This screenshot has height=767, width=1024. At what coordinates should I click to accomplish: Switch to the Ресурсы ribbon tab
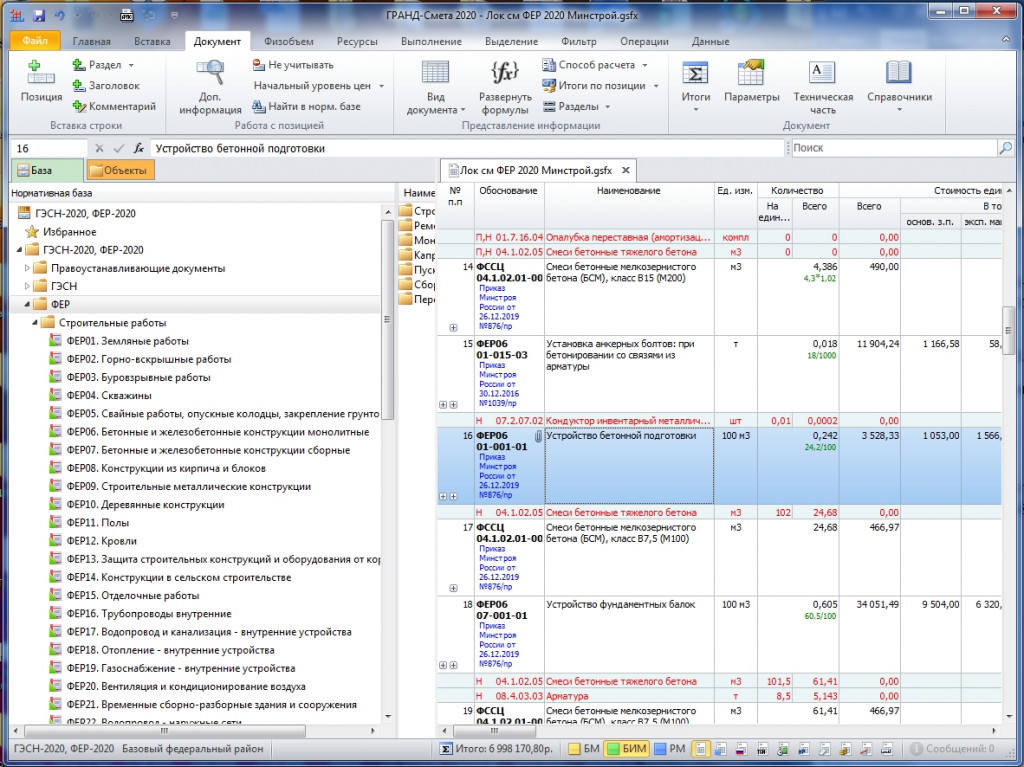(x=357, y=41)
